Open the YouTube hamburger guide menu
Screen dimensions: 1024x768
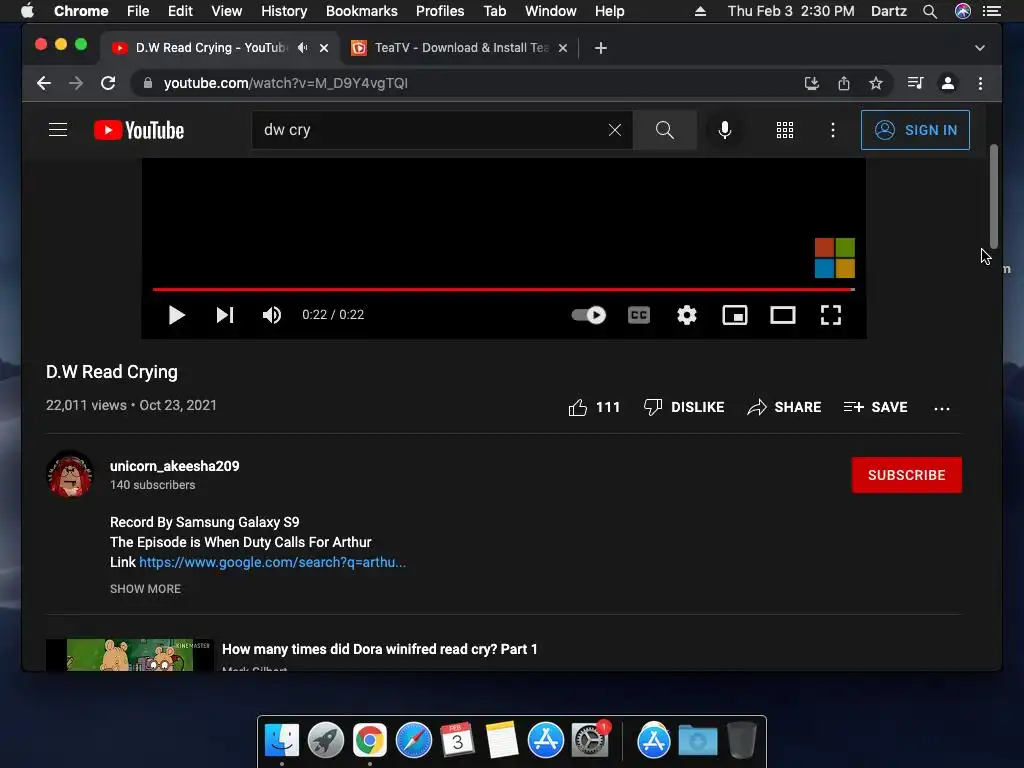click(x=58, y=130)
